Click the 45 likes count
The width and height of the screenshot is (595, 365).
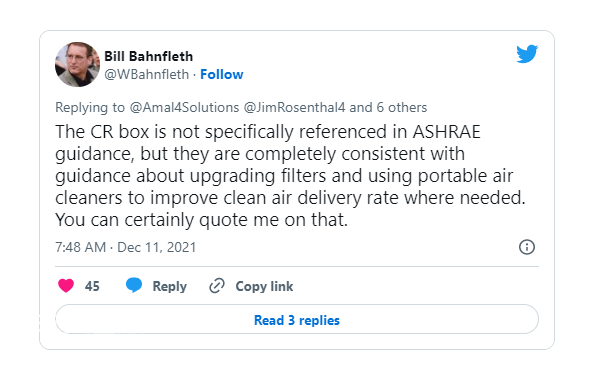[x=92, y=286]
